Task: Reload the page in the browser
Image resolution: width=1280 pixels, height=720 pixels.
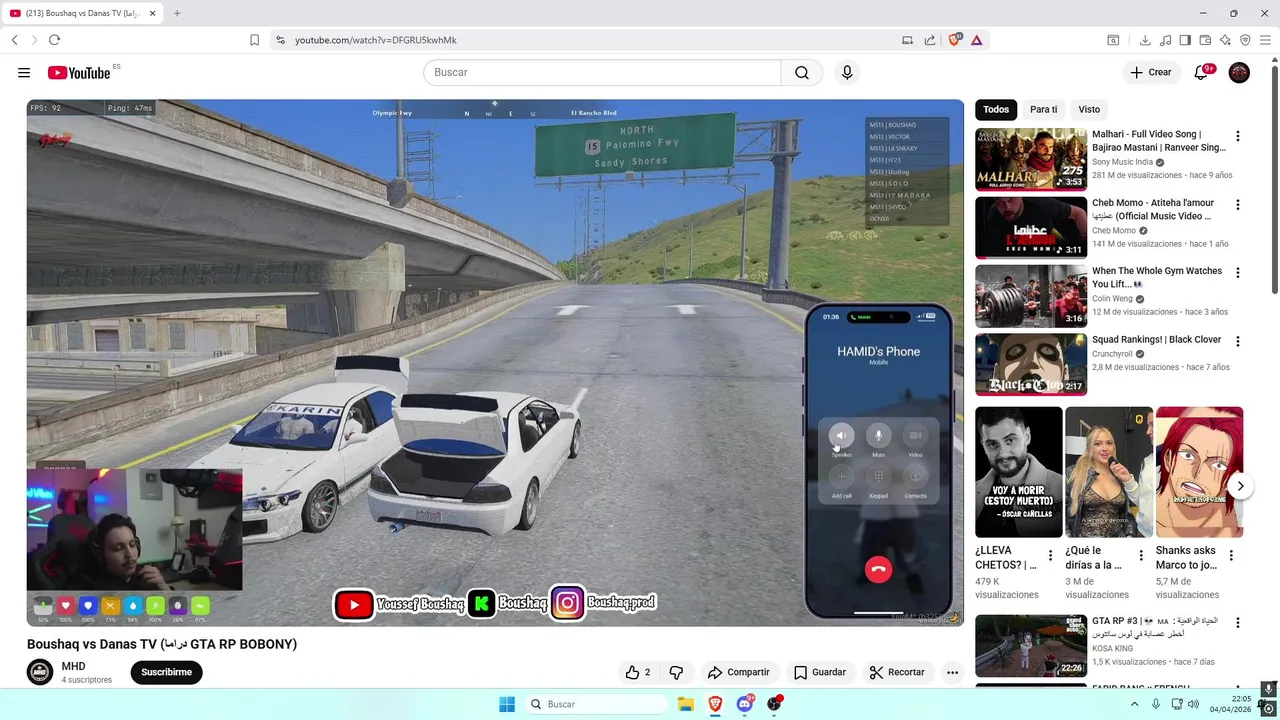Action: pyautogui.click(x=54, y=40)
